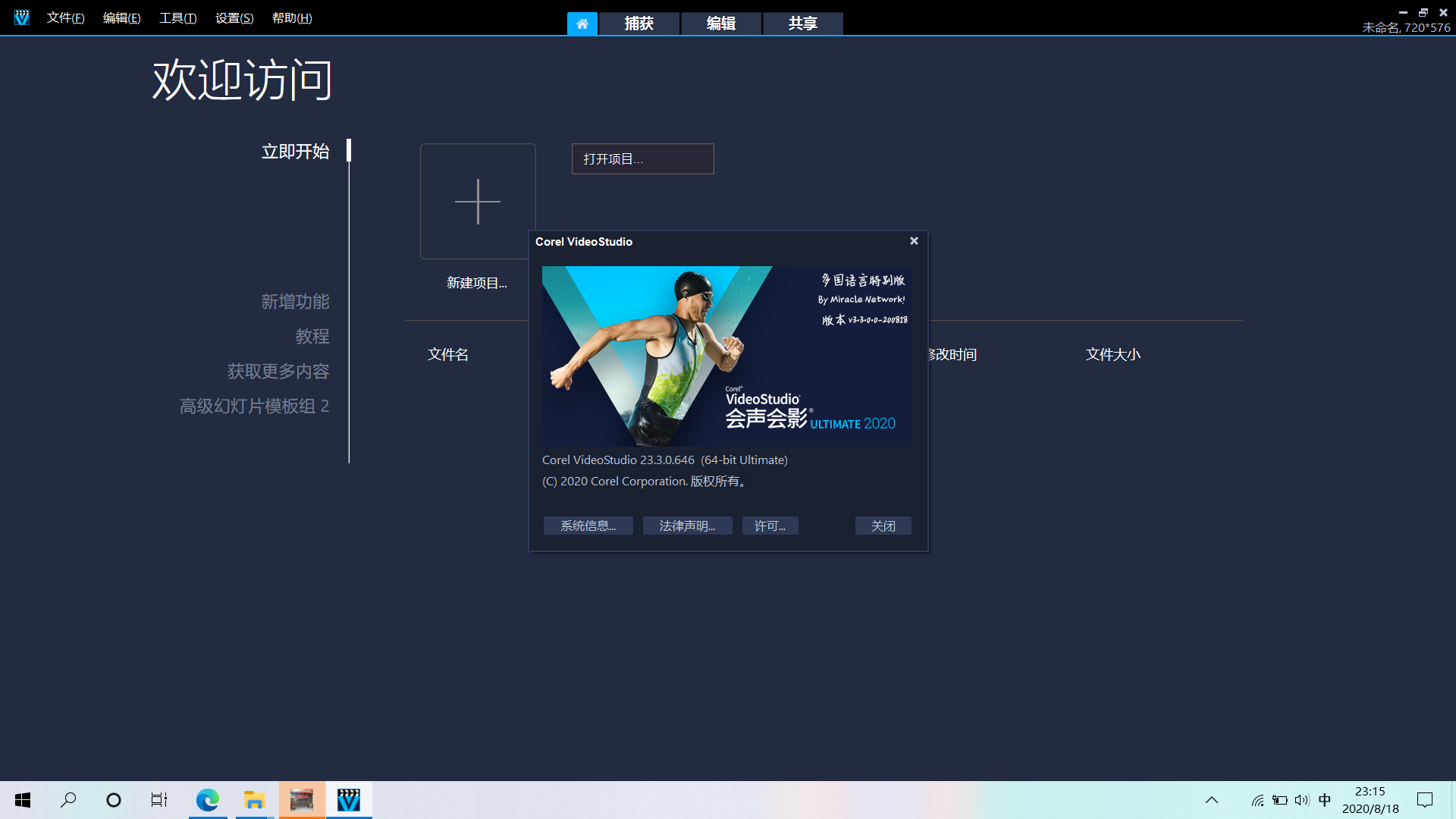Click the VideoStudio taskbar icon
The height and width of the screenshot is (819, 1456).
point(349,800)
